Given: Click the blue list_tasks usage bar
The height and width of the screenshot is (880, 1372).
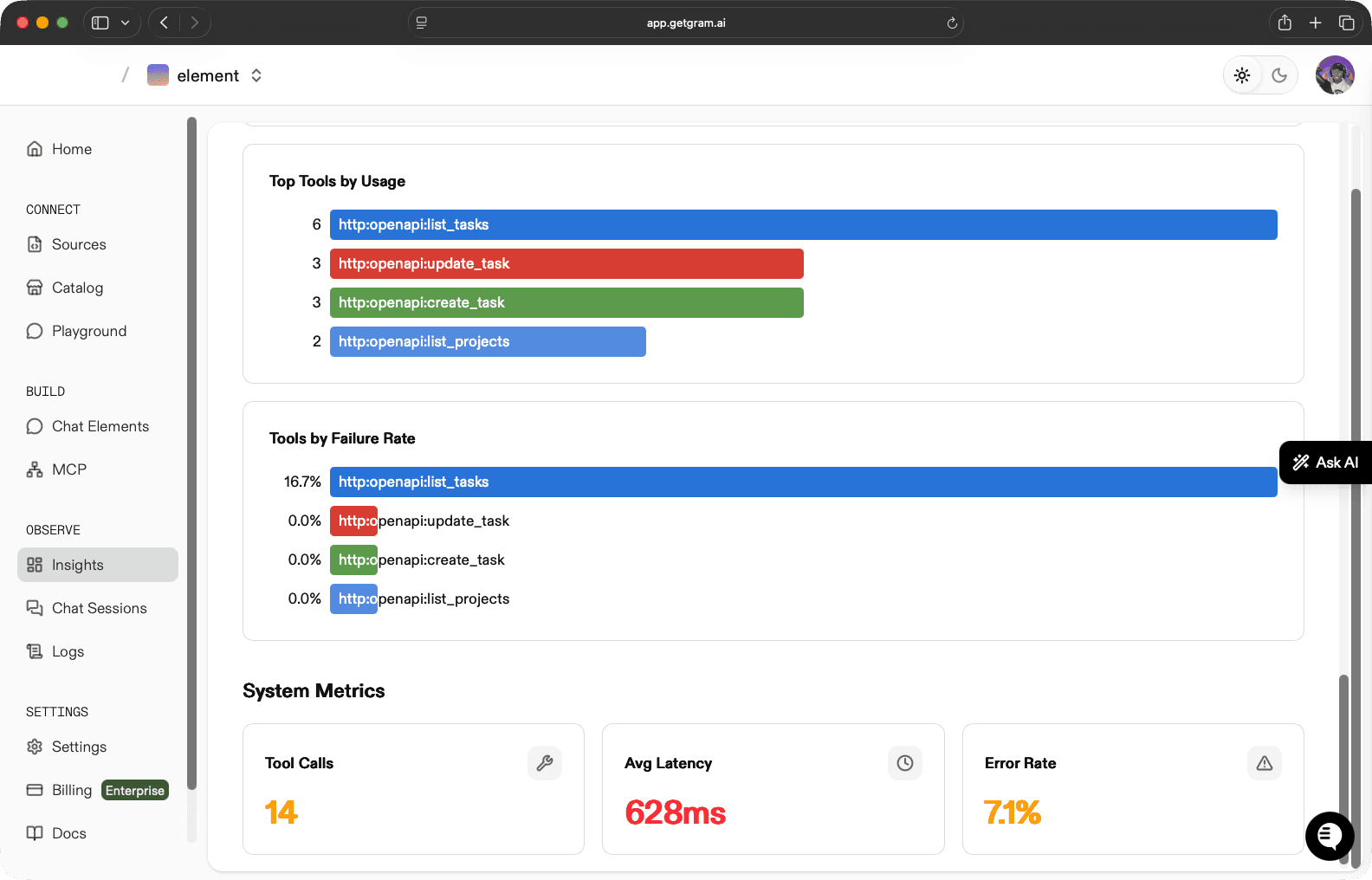Looking at the screenshot, I should (x=803, y=224).
